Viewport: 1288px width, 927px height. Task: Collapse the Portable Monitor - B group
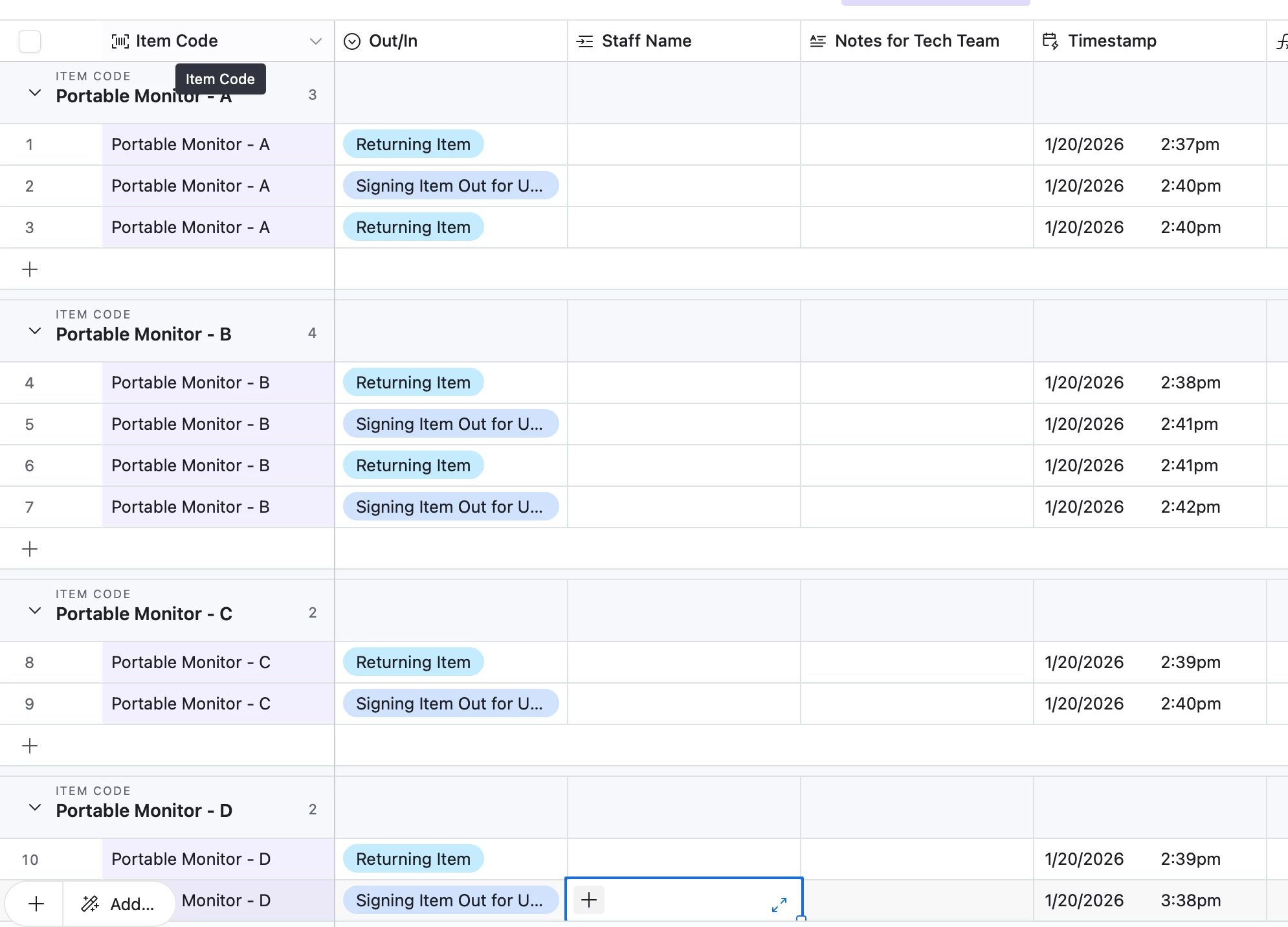click(x=35, y=331)
